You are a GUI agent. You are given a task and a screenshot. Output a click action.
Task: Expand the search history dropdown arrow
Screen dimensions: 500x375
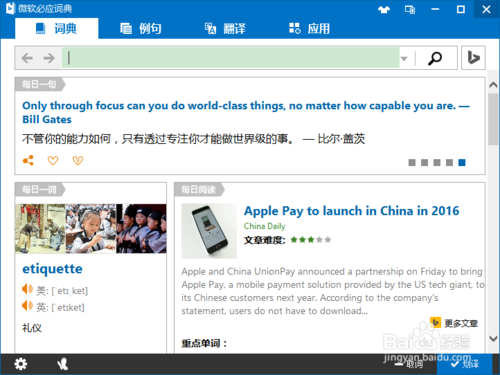[x=404, y=59]
